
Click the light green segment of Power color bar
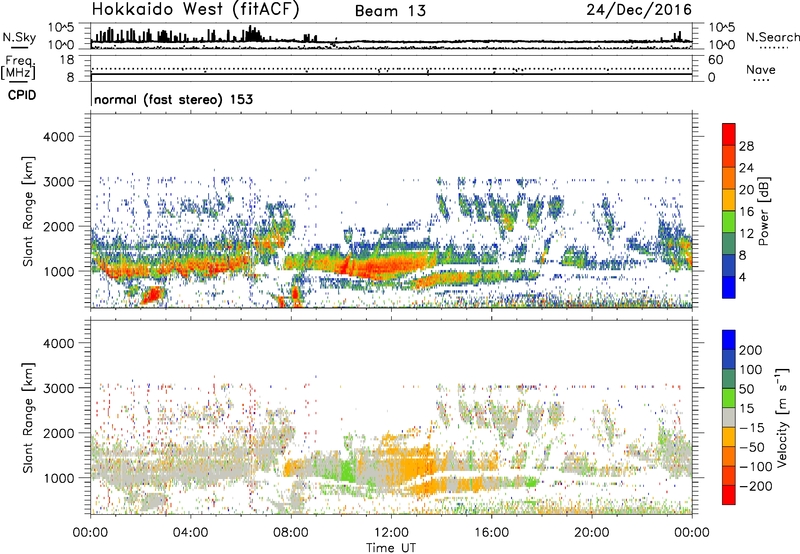[x=729, y=222]
